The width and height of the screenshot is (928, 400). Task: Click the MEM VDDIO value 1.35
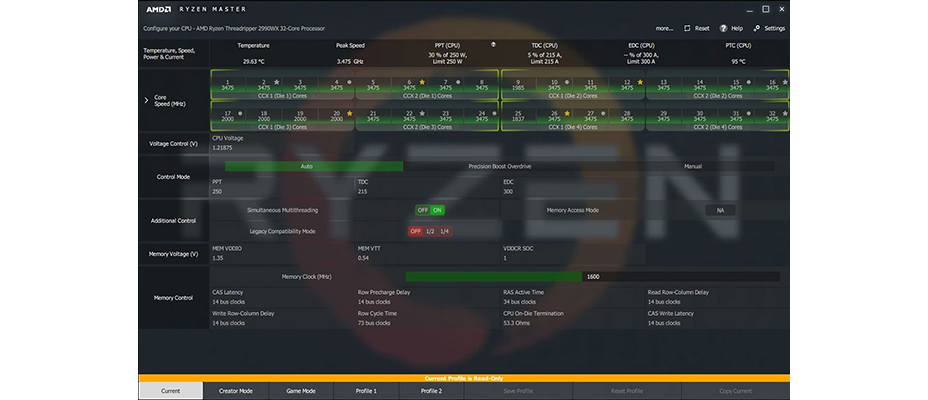(217, 258)
